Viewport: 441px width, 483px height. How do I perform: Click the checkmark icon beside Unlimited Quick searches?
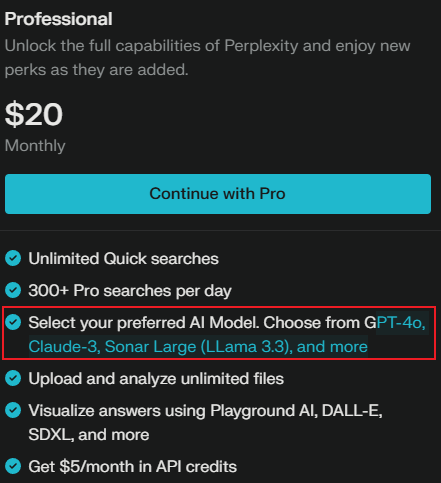coord(13,258)
